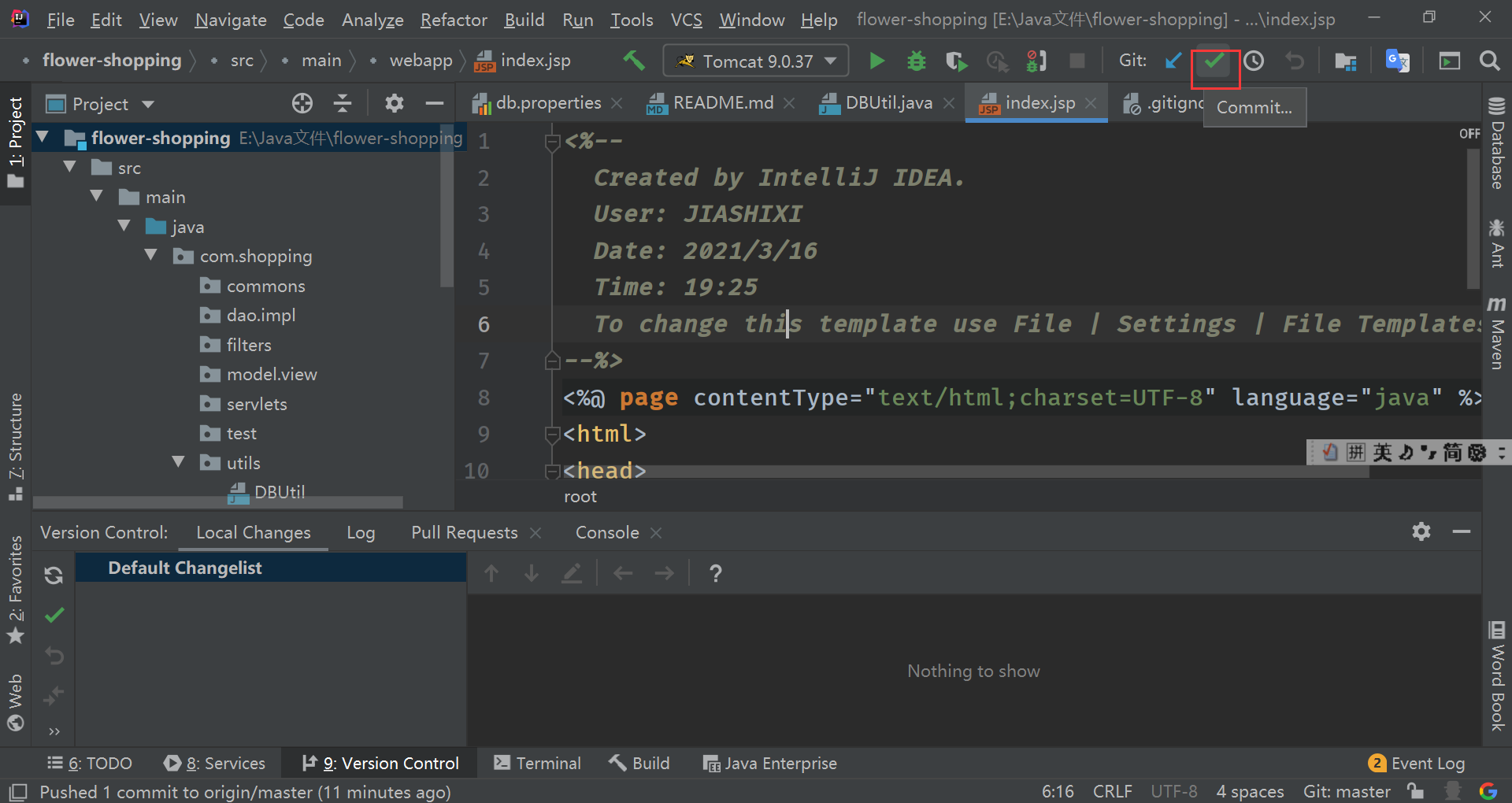Open Java Enterprise tool window
Screen dimensions: 1512x803
pyautogui.click(x=769, y=763)
